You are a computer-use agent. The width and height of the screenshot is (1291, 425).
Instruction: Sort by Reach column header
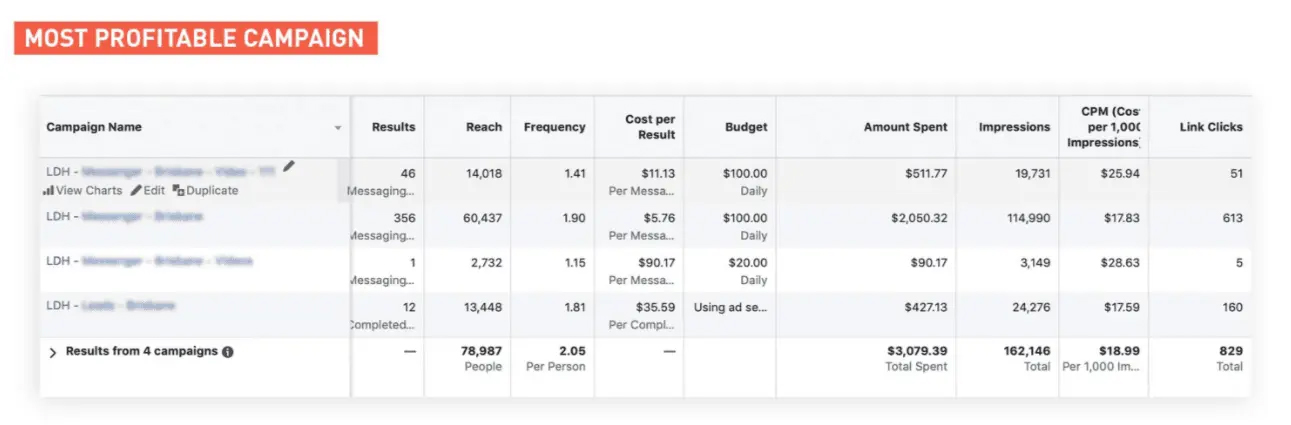tap(483, 127)
